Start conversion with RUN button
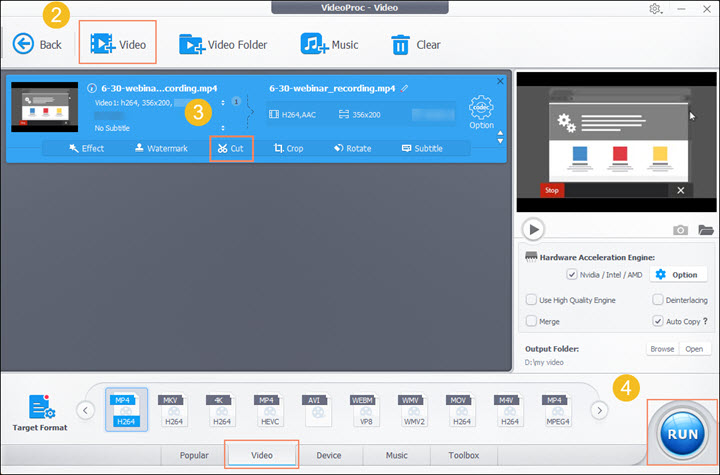720x475 pixels. point(682,433)
